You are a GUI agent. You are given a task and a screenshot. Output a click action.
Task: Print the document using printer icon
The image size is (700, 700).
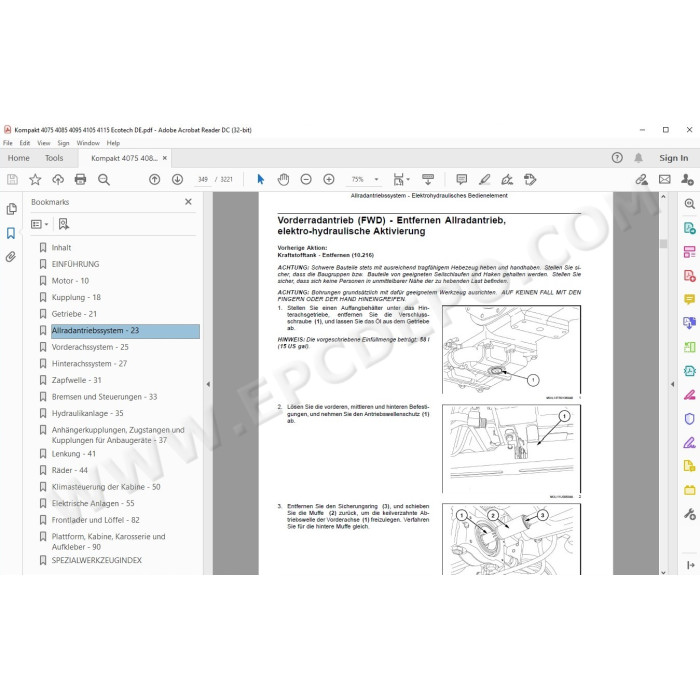point(80,179)
